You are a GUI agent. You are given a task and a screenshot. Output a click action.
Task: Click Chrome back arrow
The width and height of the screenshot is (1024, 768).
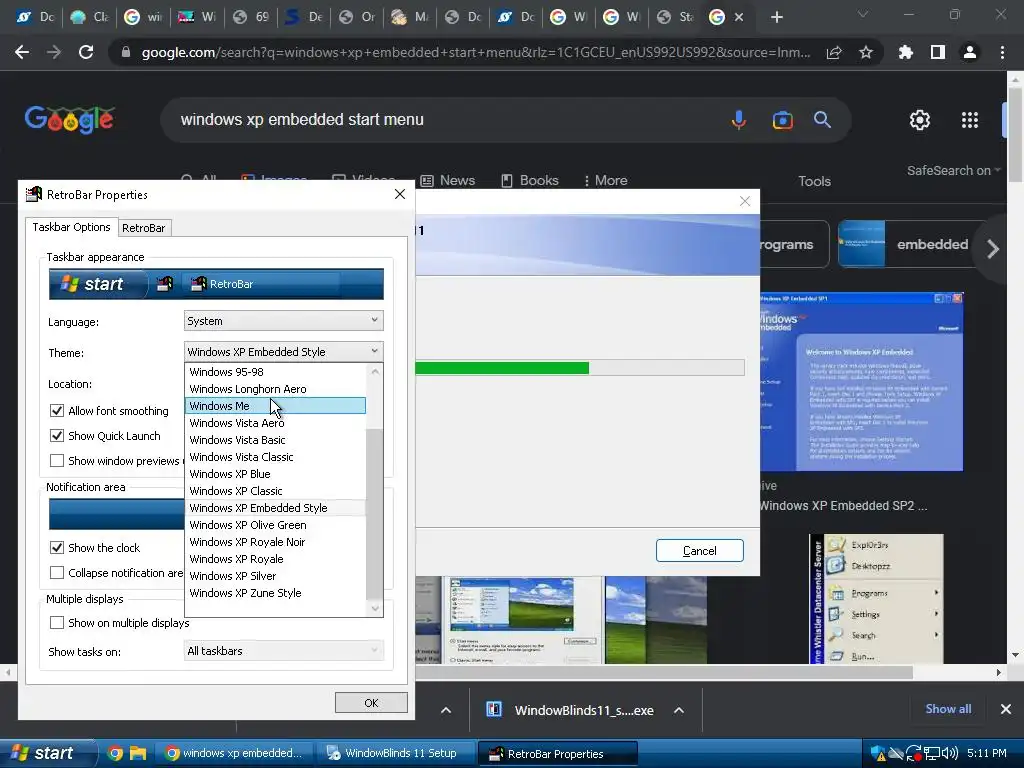click(22, 52)
